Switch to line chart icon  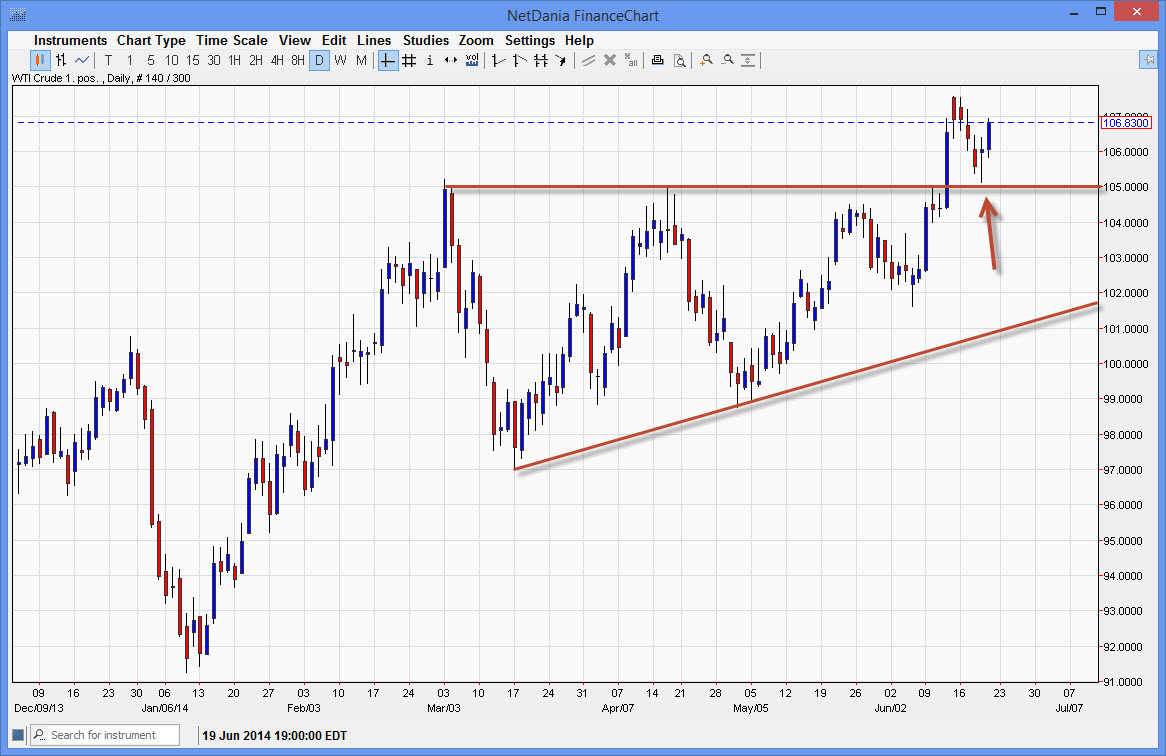coord(82,60)
